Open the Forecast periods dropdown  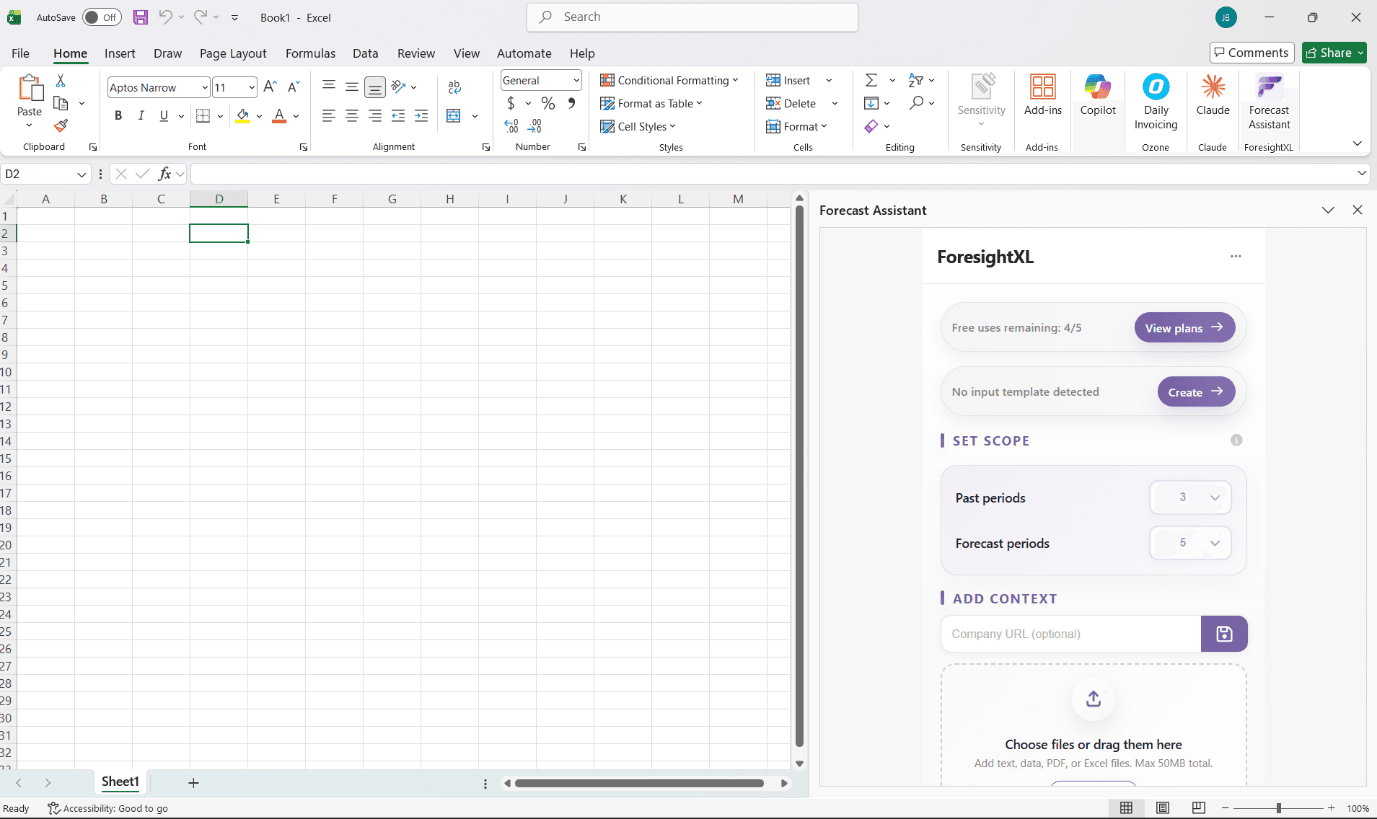coord(1190,543)
